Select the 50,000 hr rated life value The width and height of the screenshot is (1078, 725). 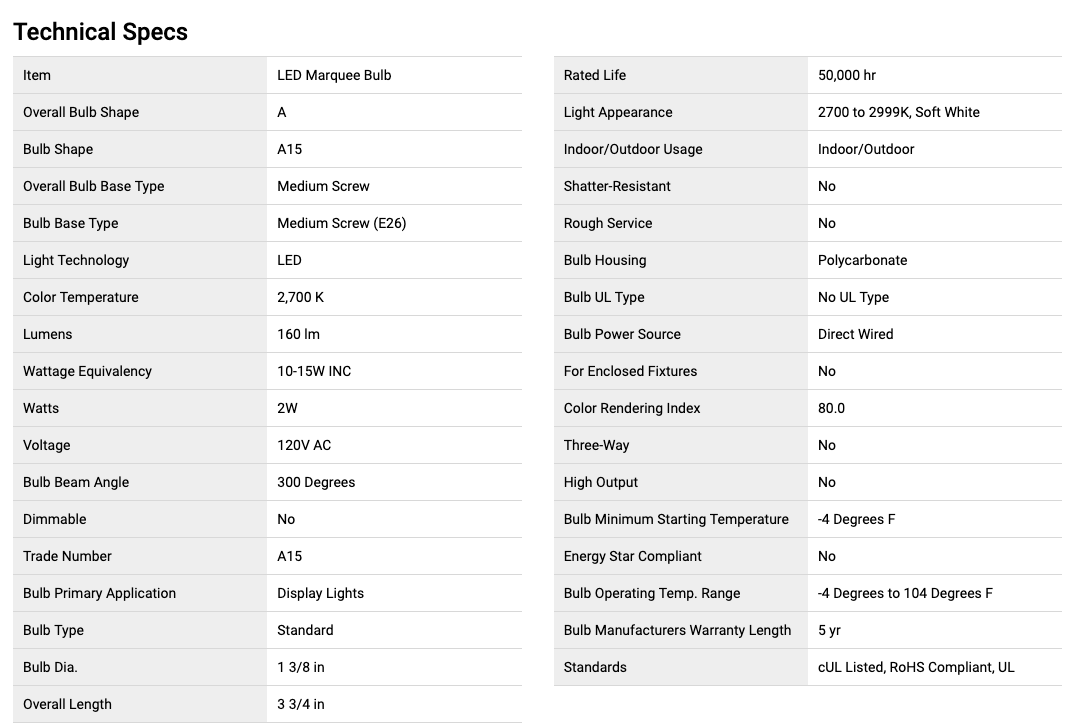846,75
